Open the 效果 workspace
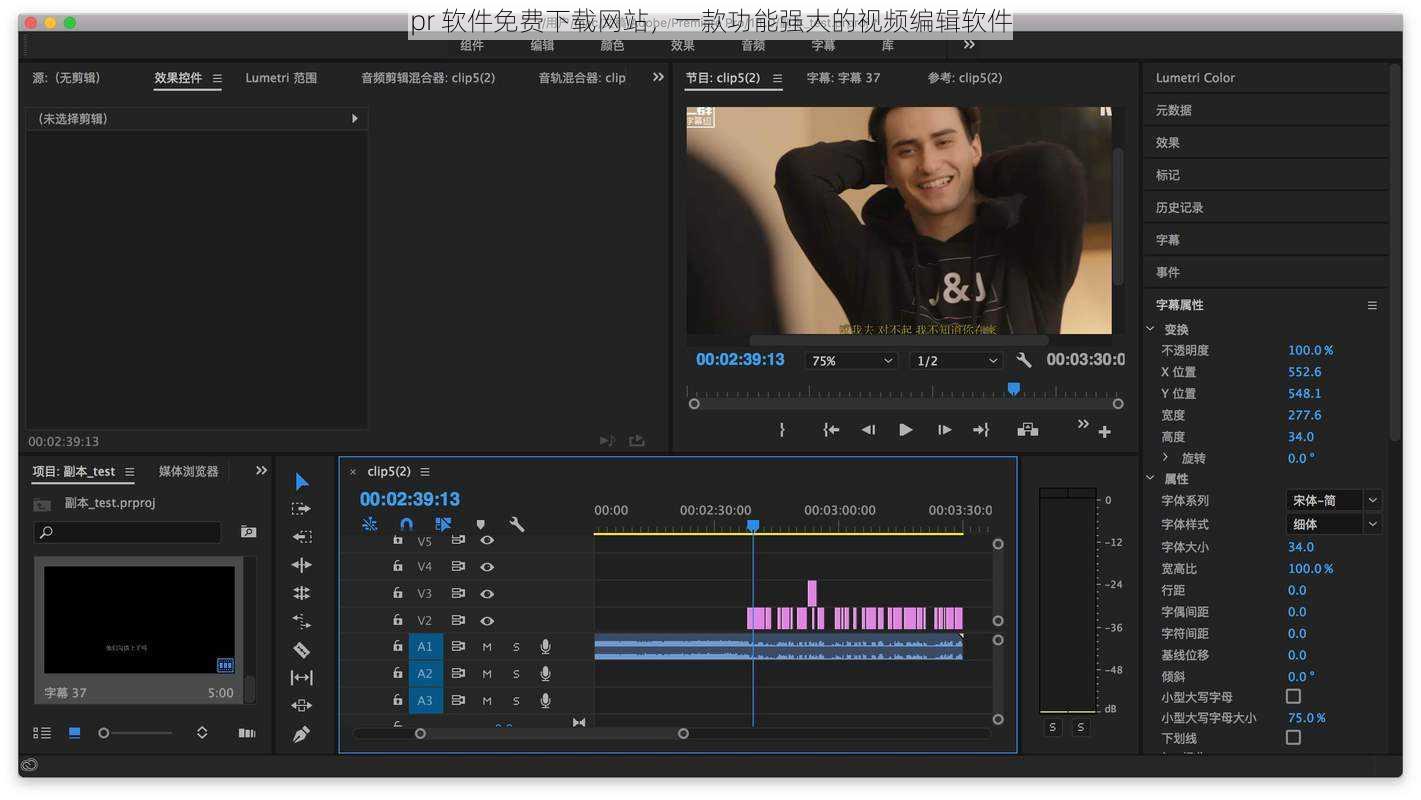The image size is (1421, 800). [x=683, y=46]
